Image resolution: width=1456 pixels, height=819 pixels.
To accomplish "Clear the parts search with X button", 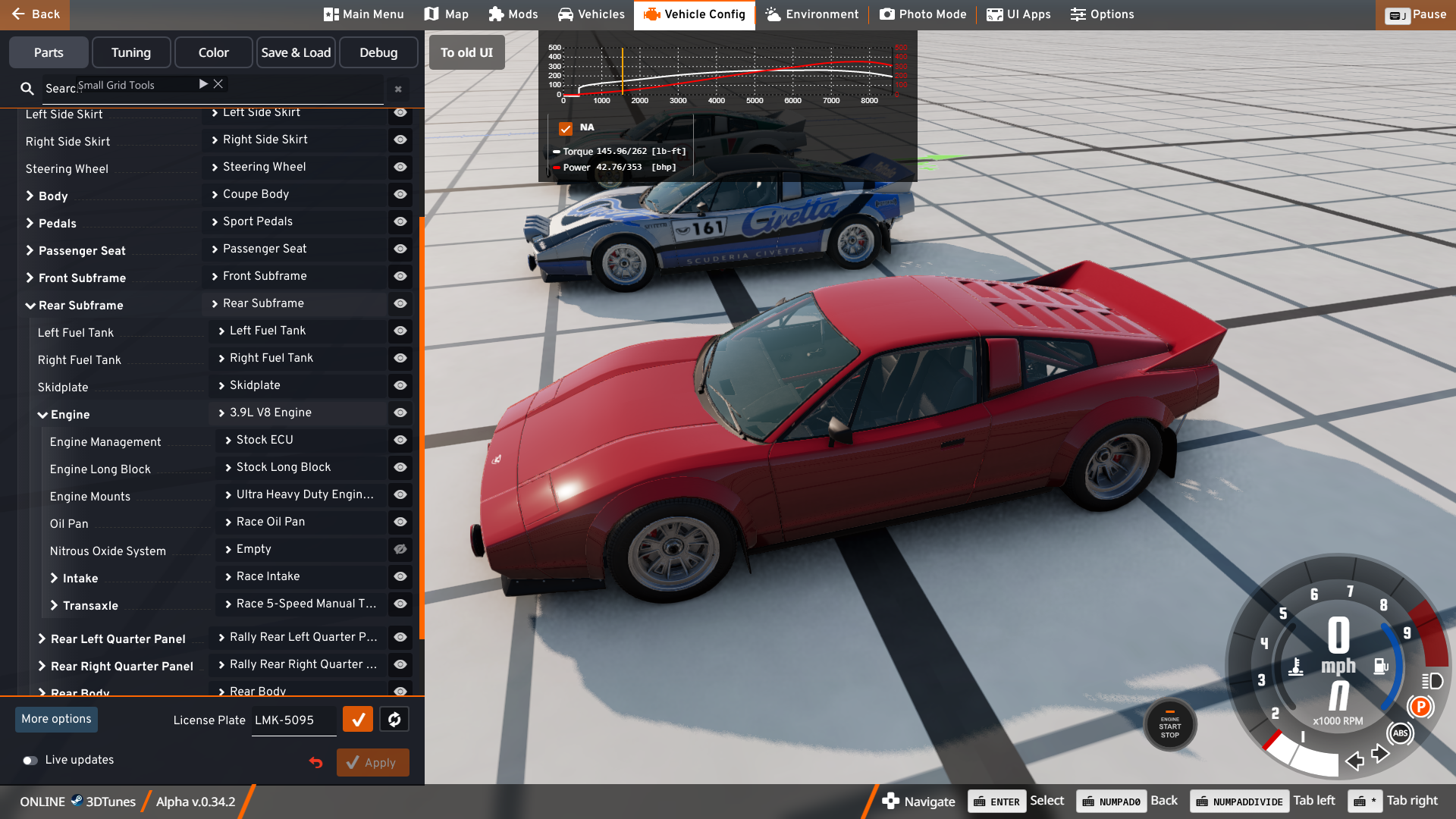I will coord(398,89).
